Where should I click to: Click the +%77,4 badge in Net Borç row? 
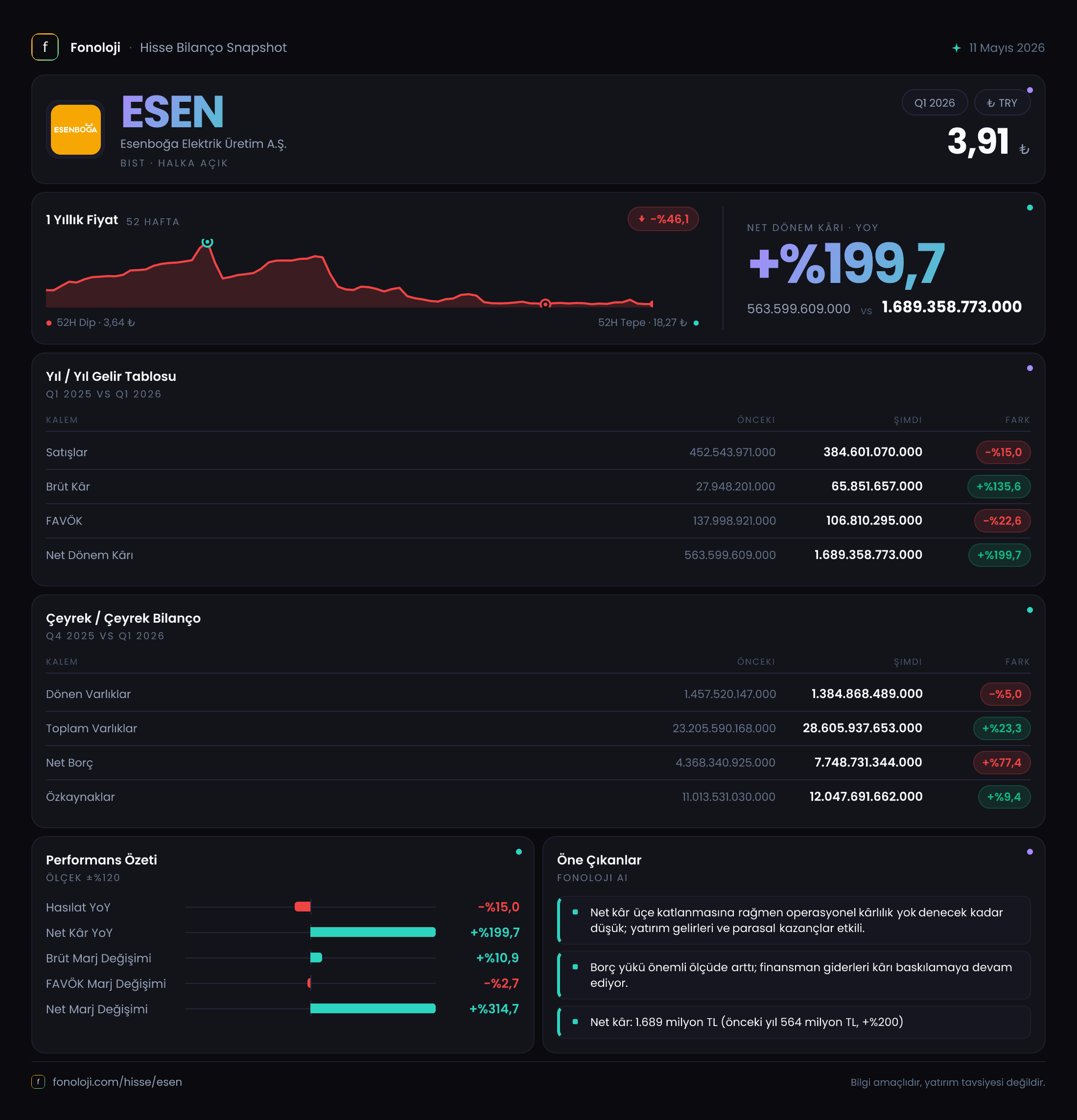point(1002,762)
